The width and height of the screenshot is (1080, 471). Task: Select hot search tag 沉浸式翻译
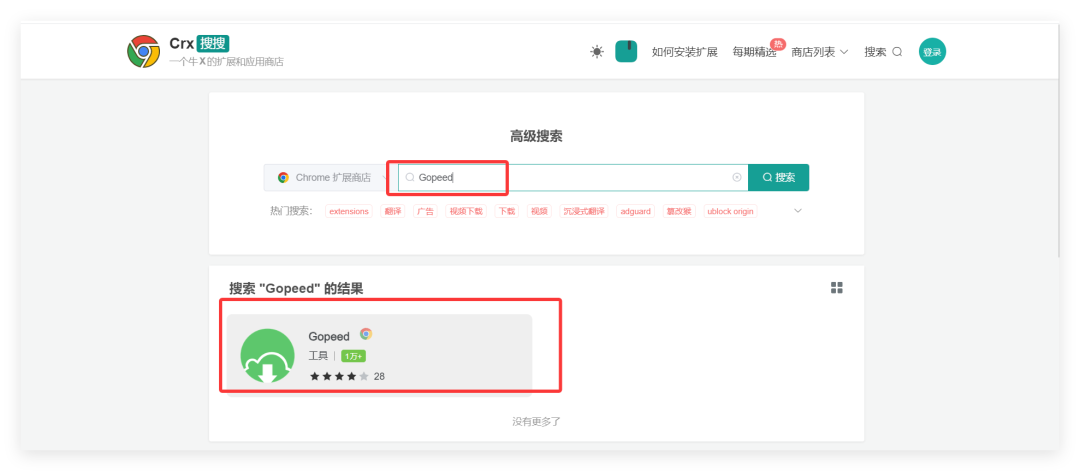[x=584, y=211]
